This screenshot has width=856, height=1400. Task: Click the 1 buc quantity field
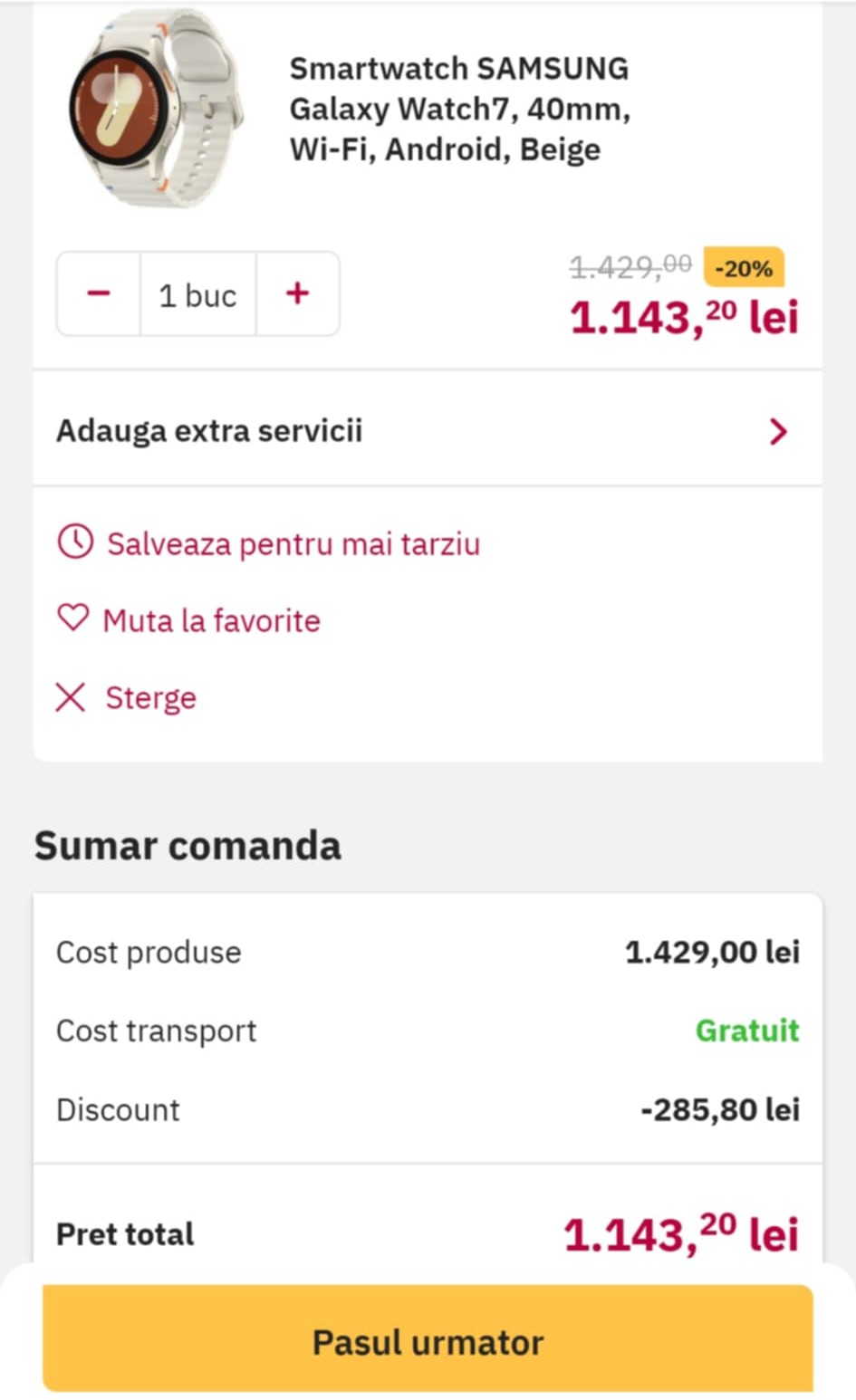click(197, 295)
